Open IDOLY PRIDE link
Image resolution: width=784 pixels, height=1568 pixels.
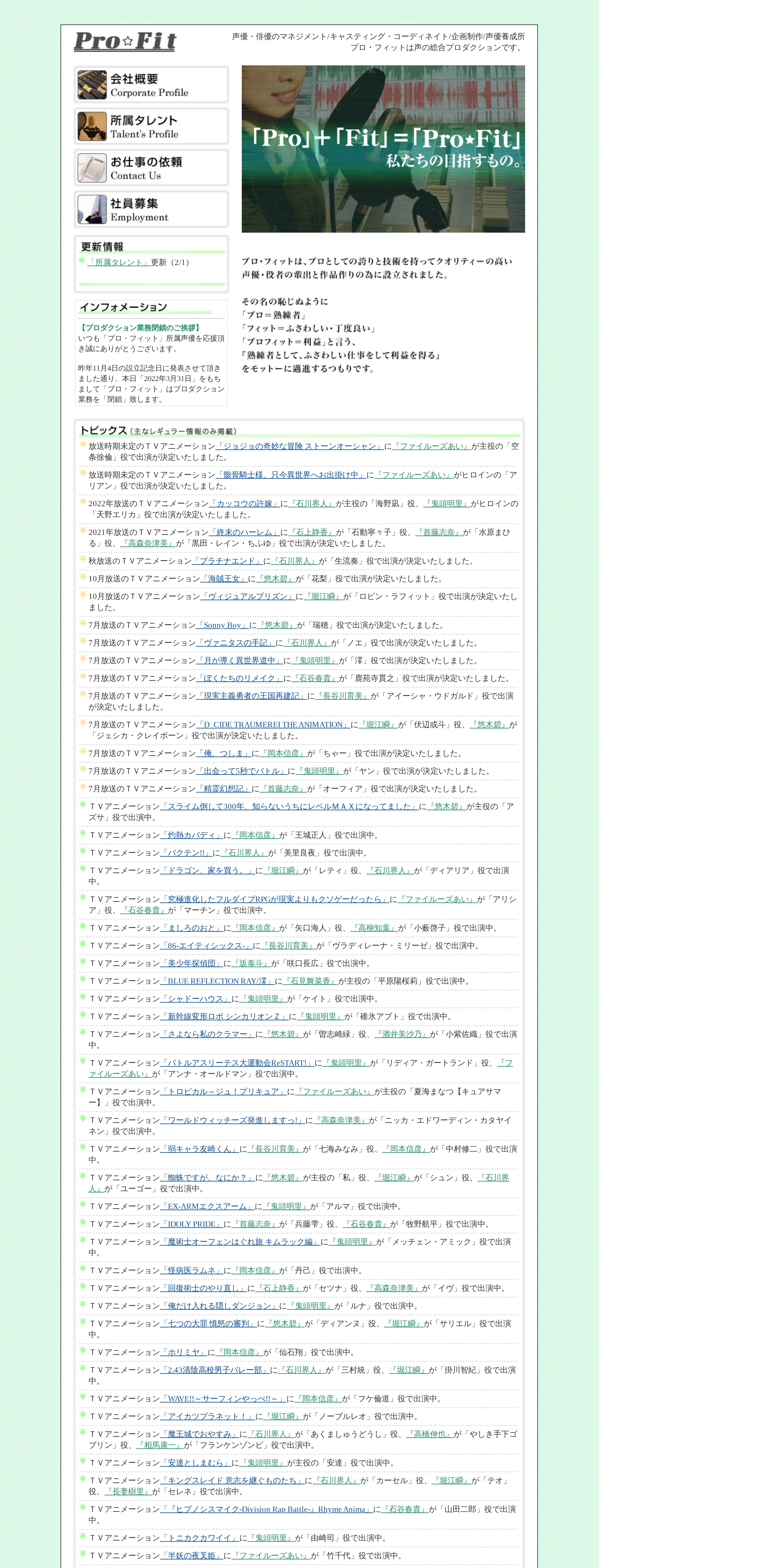point(192,1224)
